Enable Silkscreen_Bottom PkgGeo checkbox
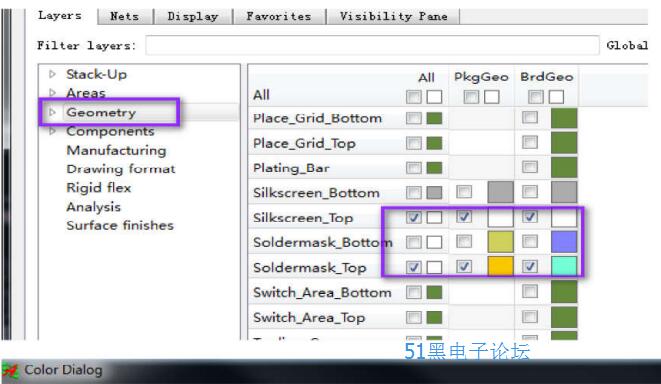 coord(464,192)
